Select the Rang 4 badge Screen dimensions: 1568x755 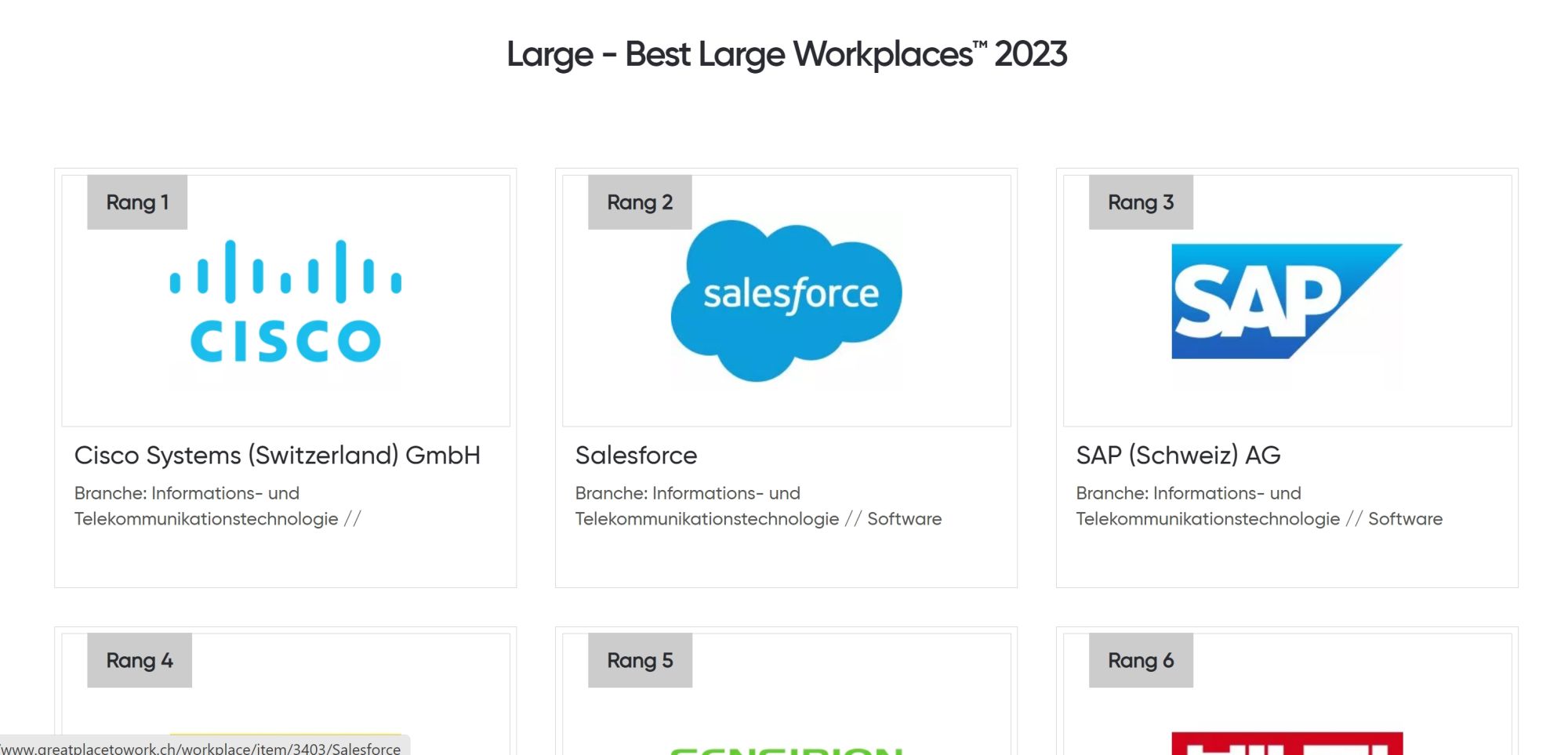140,660
